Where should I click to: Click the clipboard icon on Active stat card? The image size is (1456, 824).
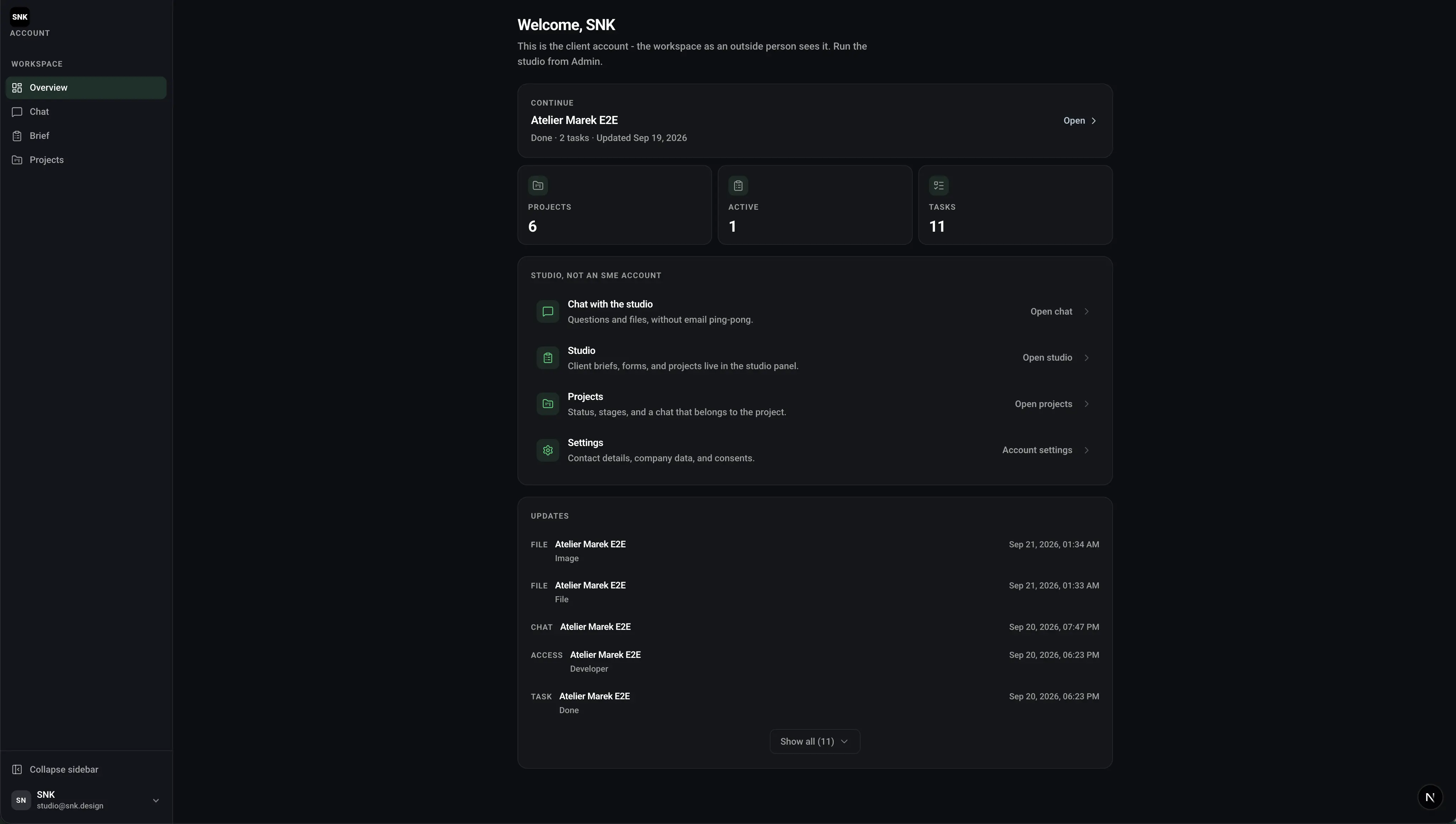pos(738,186)
